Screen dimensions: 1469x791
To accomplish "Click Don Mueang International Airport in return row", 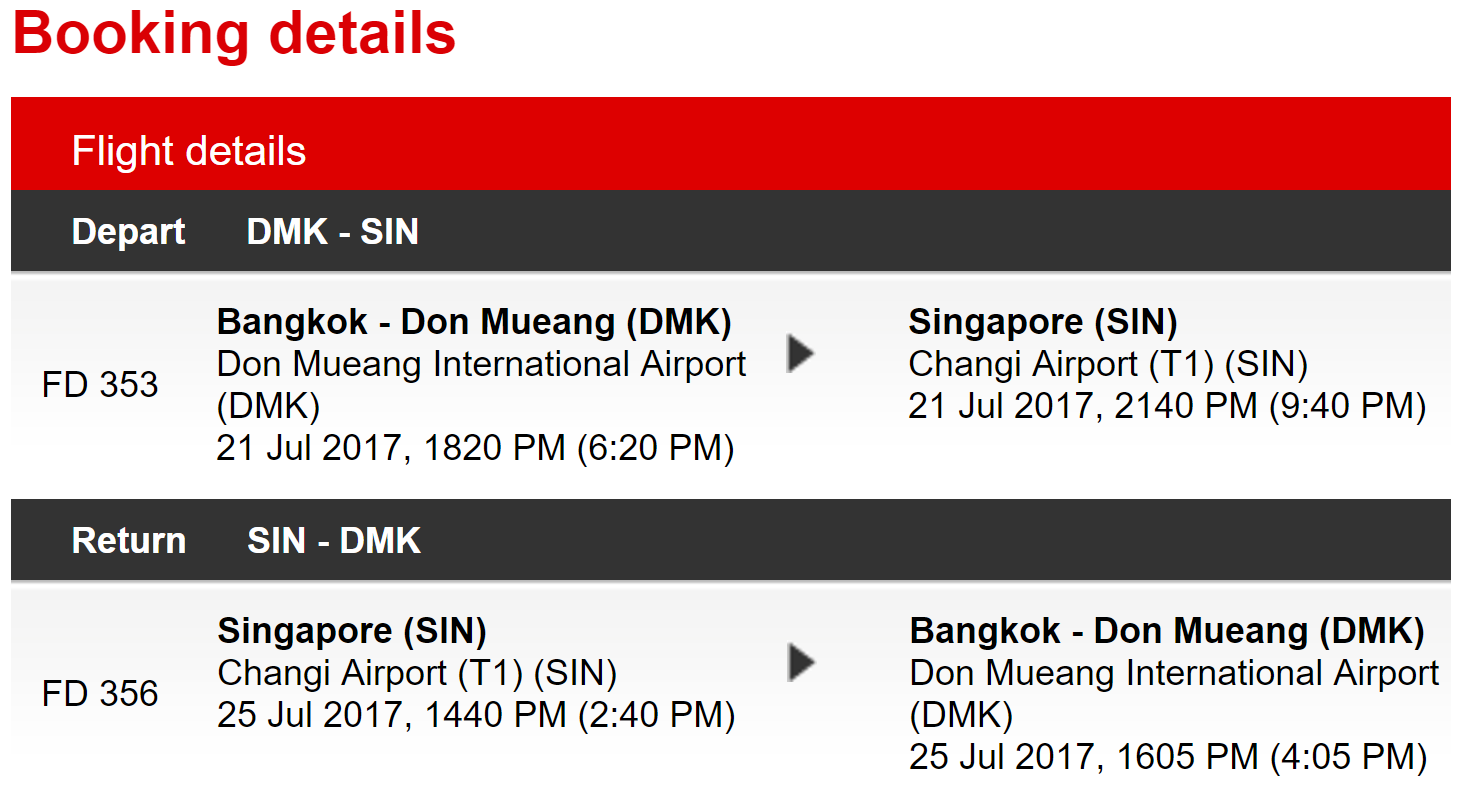I will click(x=1174, y=673).
